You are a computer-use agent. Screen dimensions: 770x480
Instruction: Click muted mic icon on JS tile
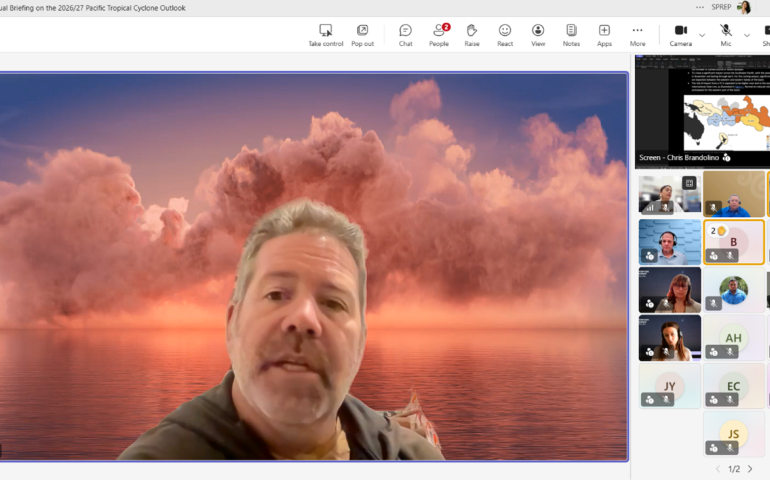tap(730, 448)
